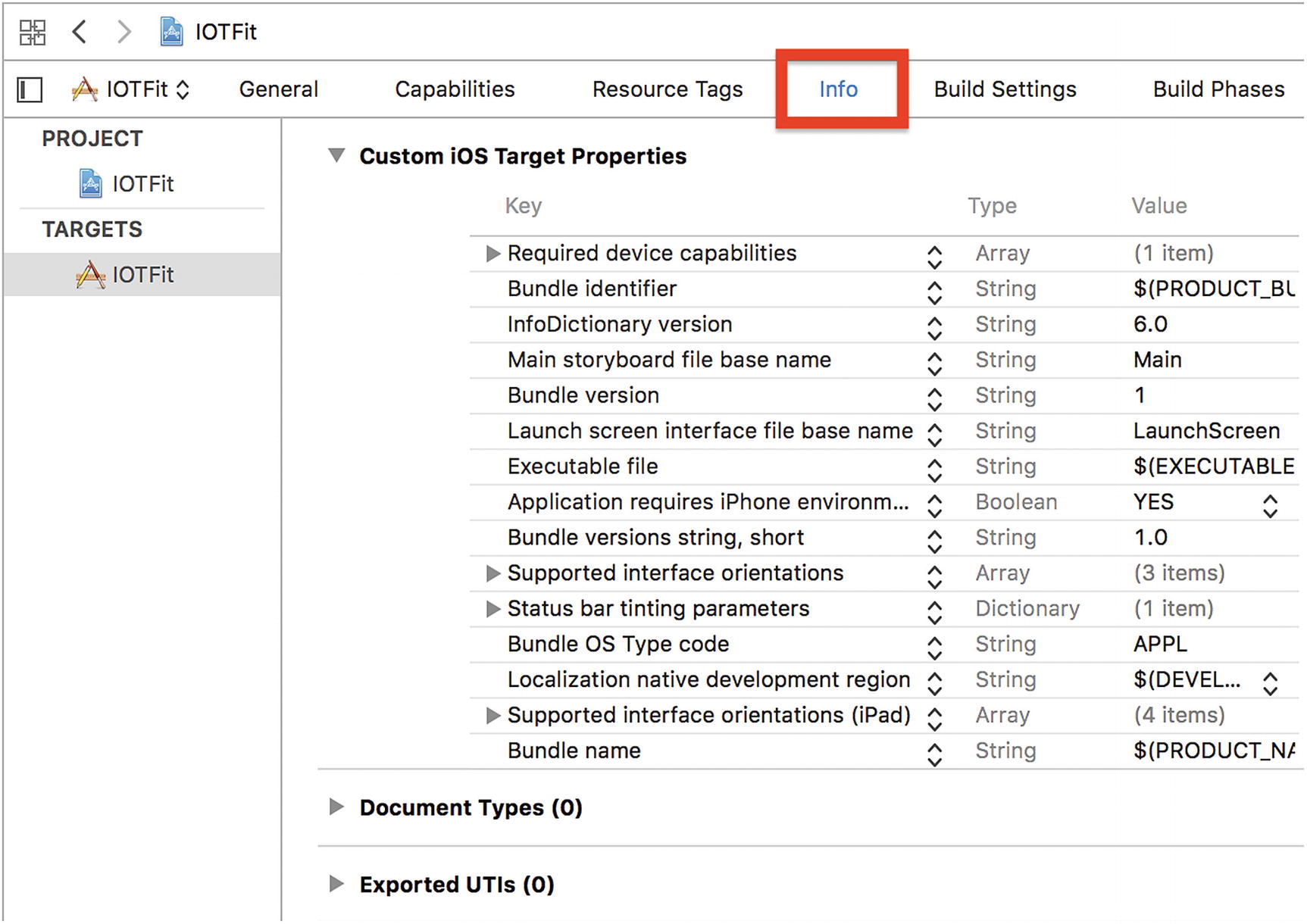
Task: Collapse Custom iOS Target Properties section
Action: click(x=336, y=156)
